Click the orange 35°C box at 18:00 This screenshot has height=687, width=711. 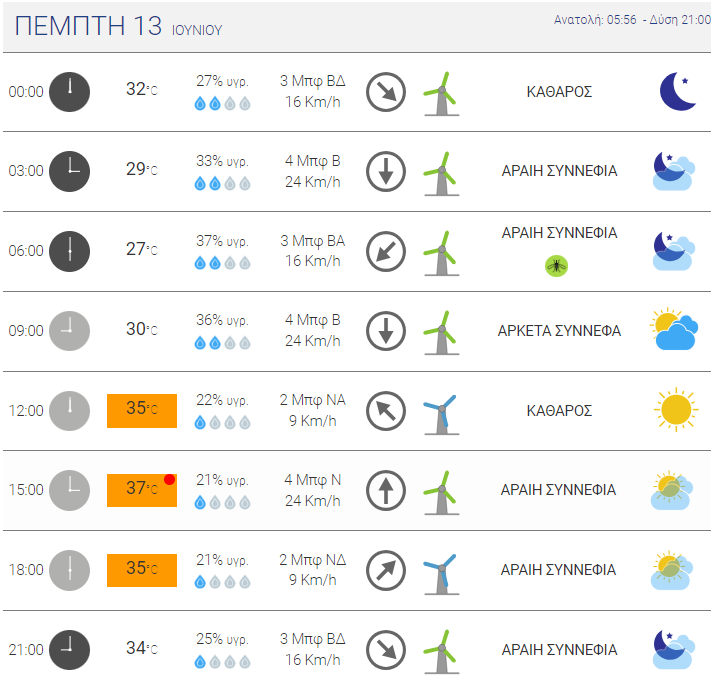click(142, 570)
